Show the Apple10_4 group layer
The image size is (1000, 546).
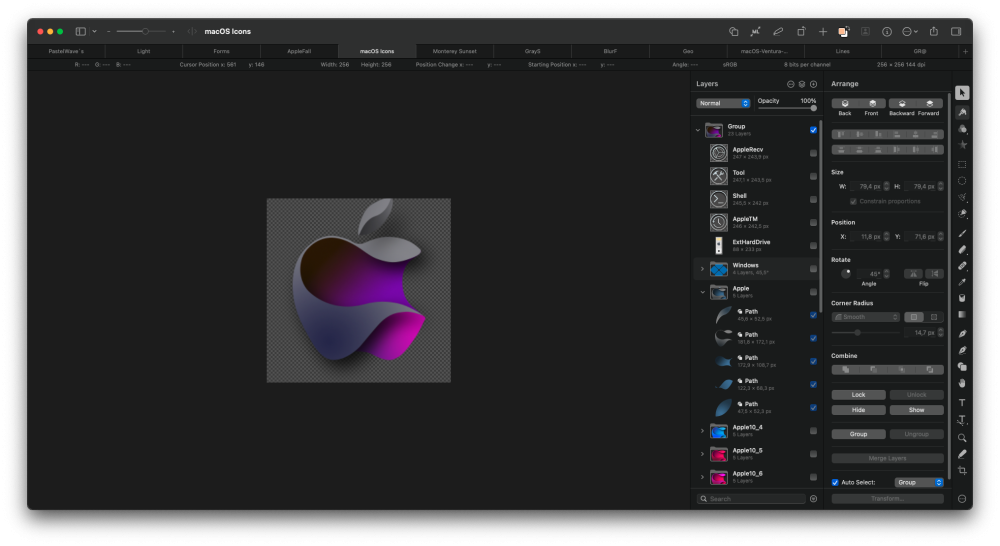(x=813, y=431)
